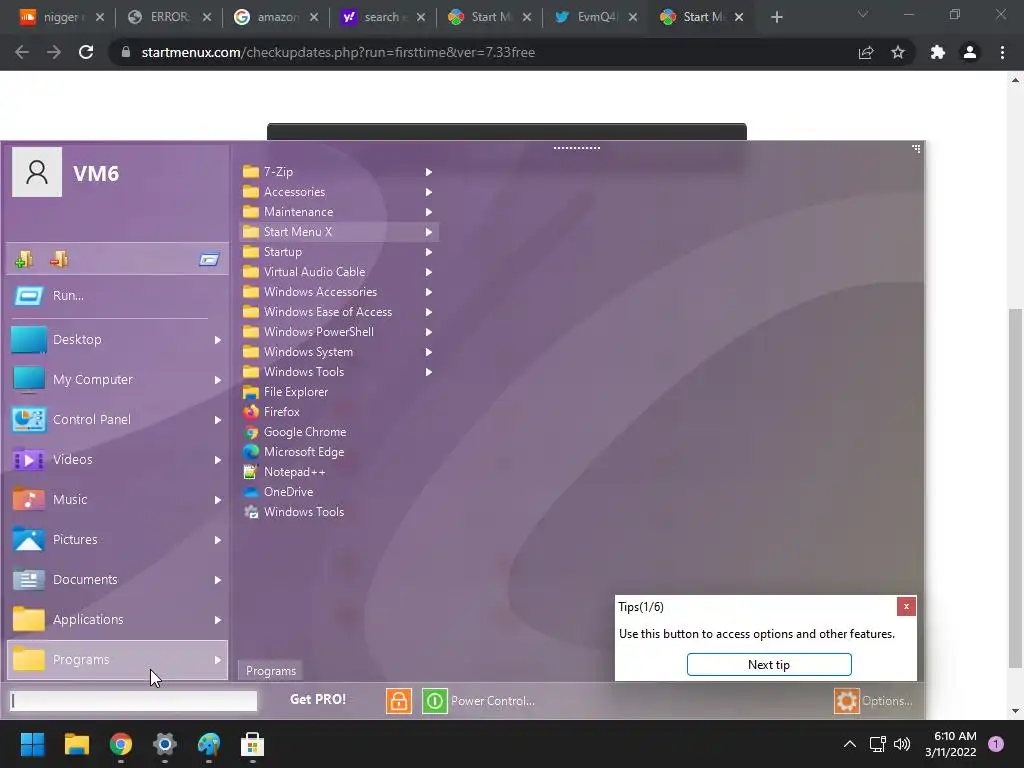
Task: Click the blue window icon beside the add and remove icons
Action: pos(209,260)
